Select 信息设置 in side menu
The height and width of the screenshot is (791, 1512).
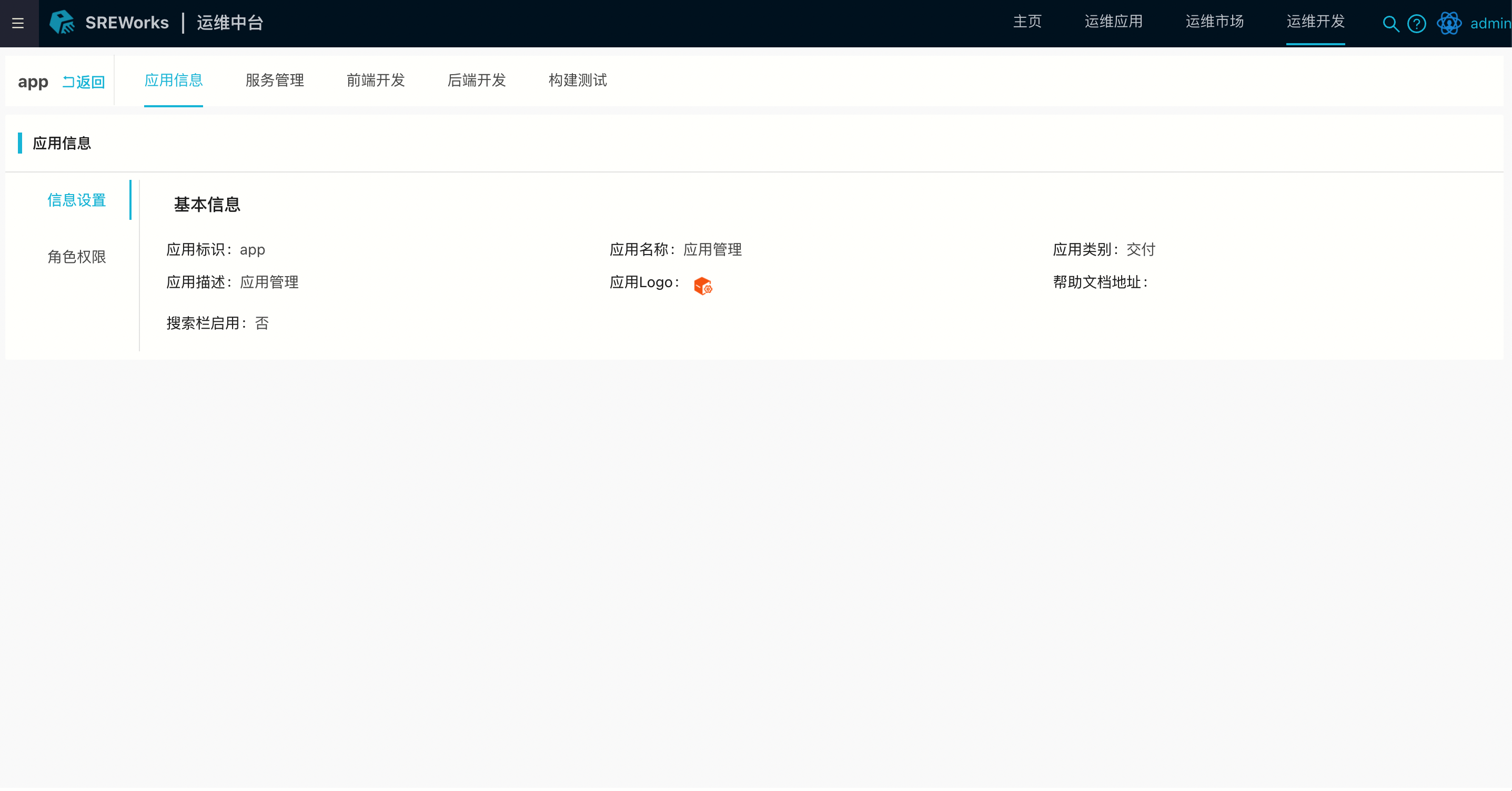(77, 200)
